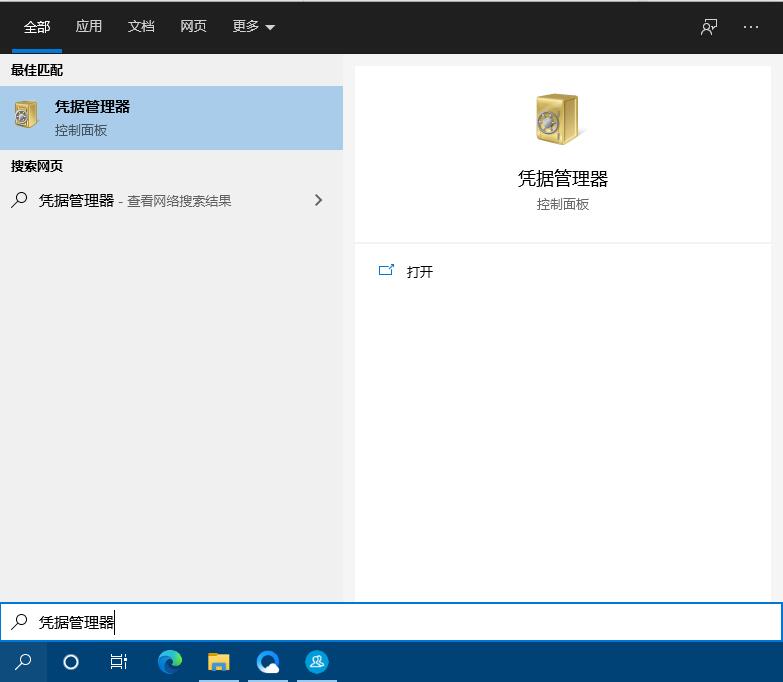Open the three-dots more options menu
Image resolution: width=783 pixels, height=682 pixels.
coord(751,27)
